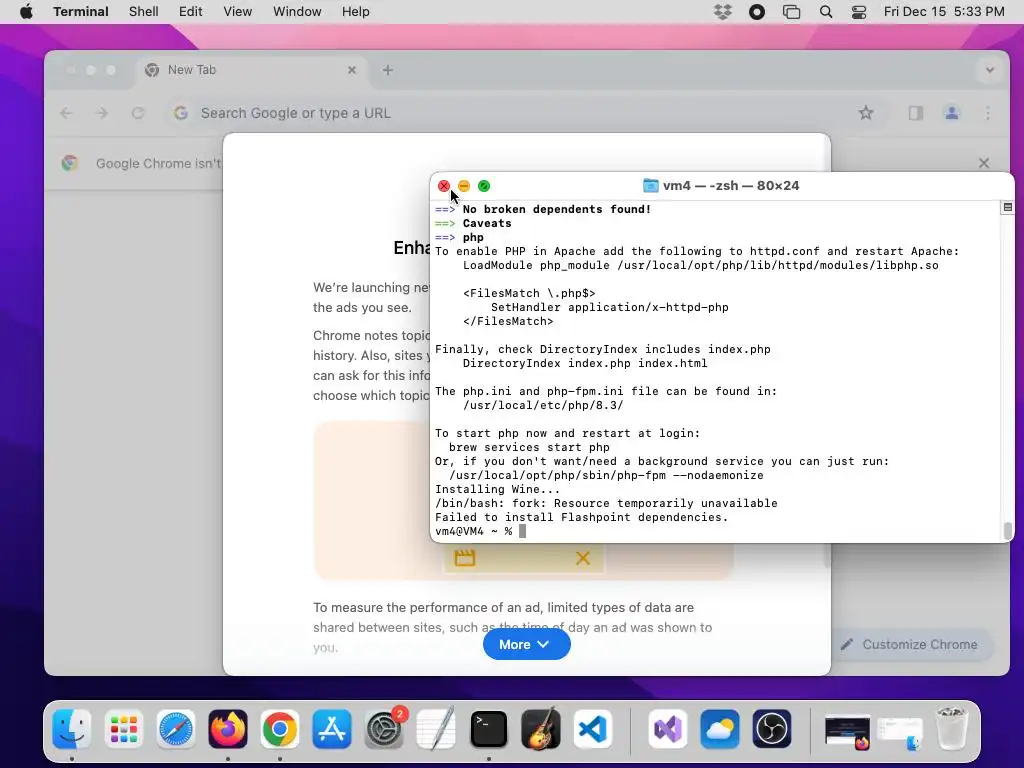
Task: Toggle Chrome side panel
Action: pyautogui.click(x=916, y=113)
